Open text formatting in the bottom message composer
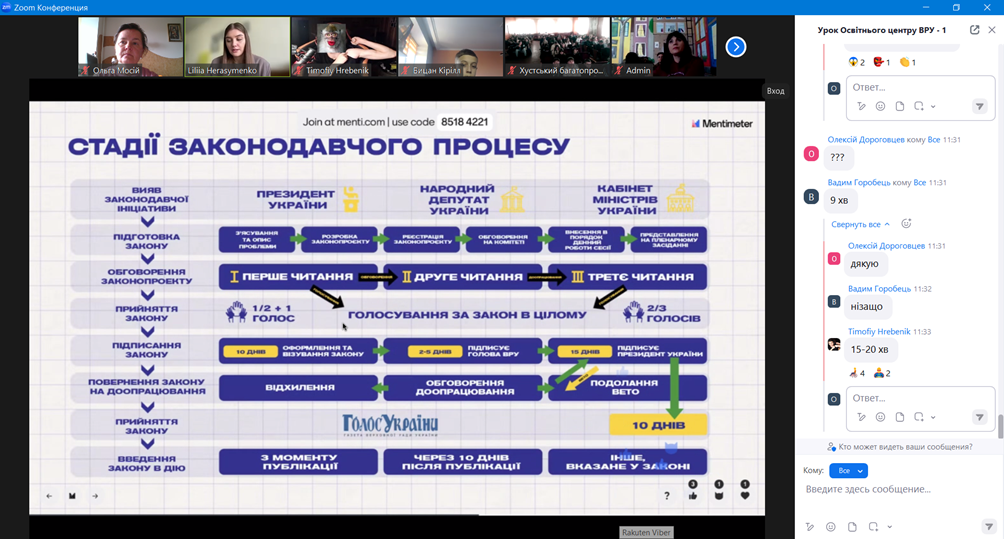The width and height of the screenshot is (1004, 539). tap(810, 527)
